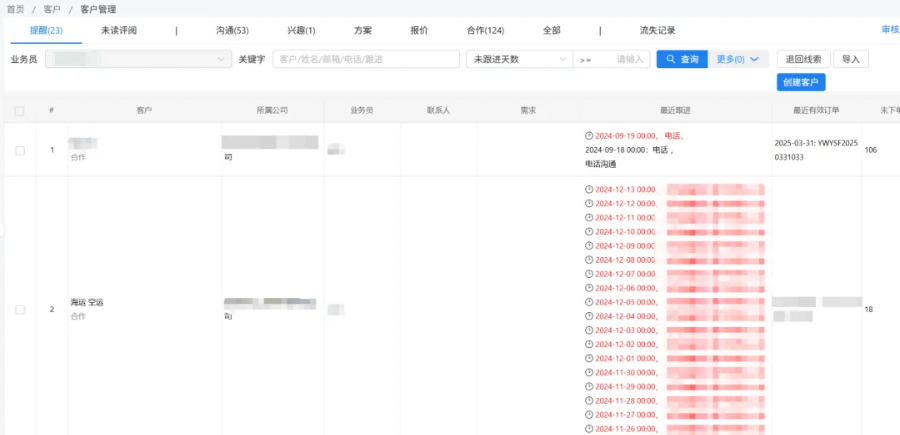Viewport: 900px width, 435px height.
Task: Switch to the 合作(124) tab
Action: click(x=485, y=30)
